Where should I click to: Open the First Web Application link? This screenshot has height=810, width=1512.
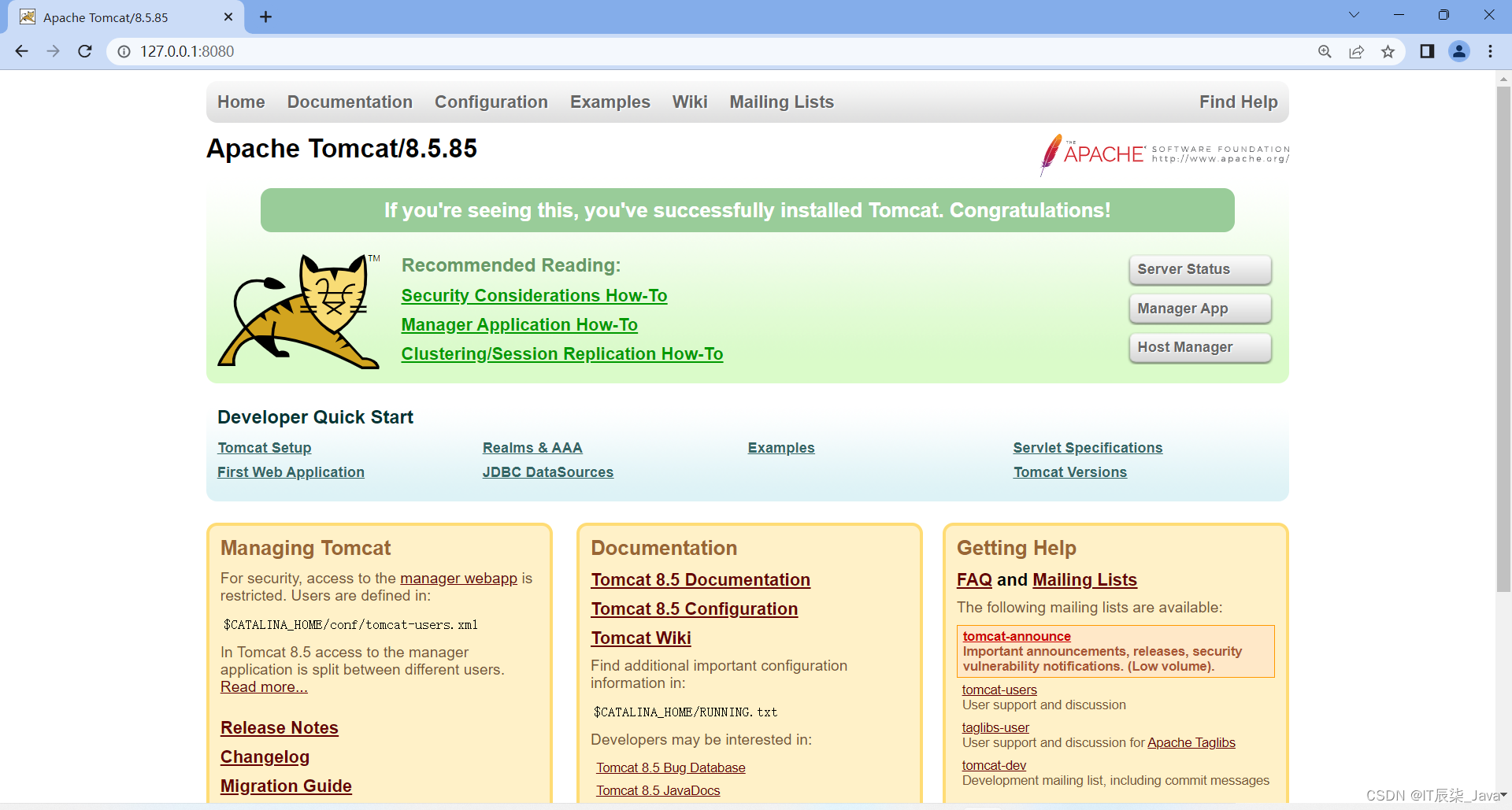coord(291,472)
